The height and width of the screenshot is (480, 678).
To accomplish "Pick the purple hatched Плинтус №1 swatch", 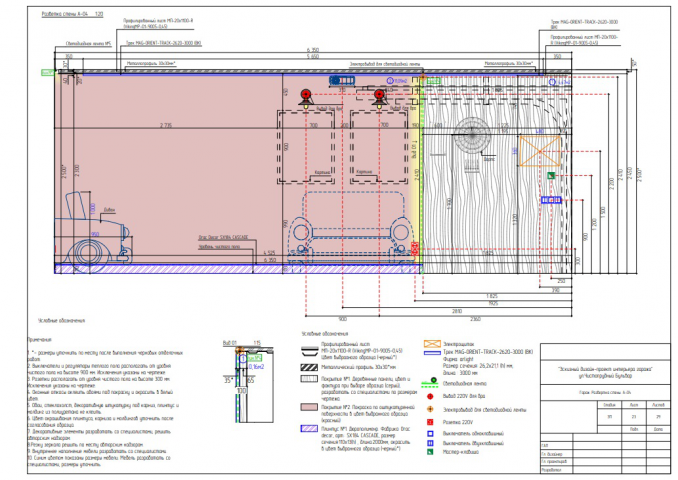I will pos(309,429).
